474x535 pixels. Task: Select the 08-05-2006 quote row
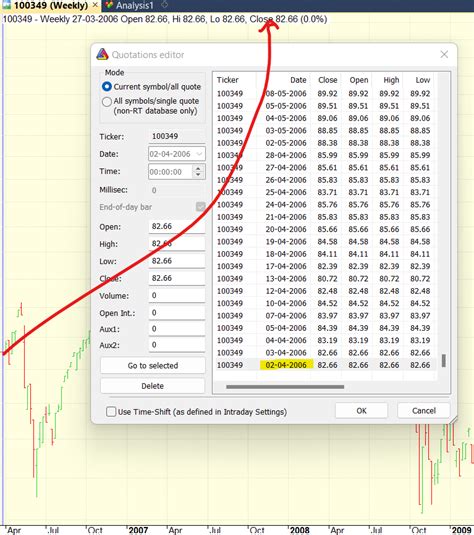325,93
